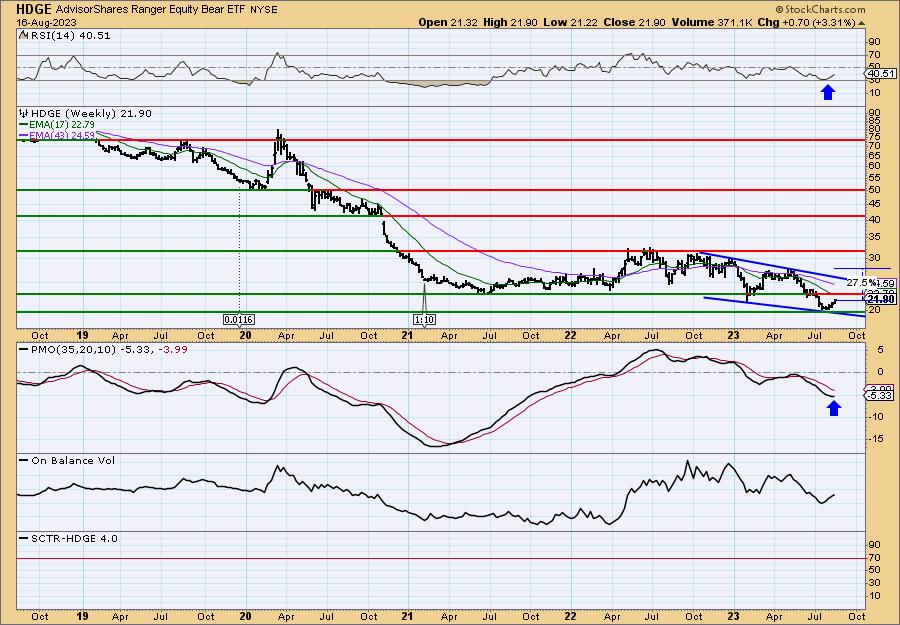The height and width of the screenshot is (625, 900).
Task: Click the 21.90 last price tag
Action: tap(881, 300)
